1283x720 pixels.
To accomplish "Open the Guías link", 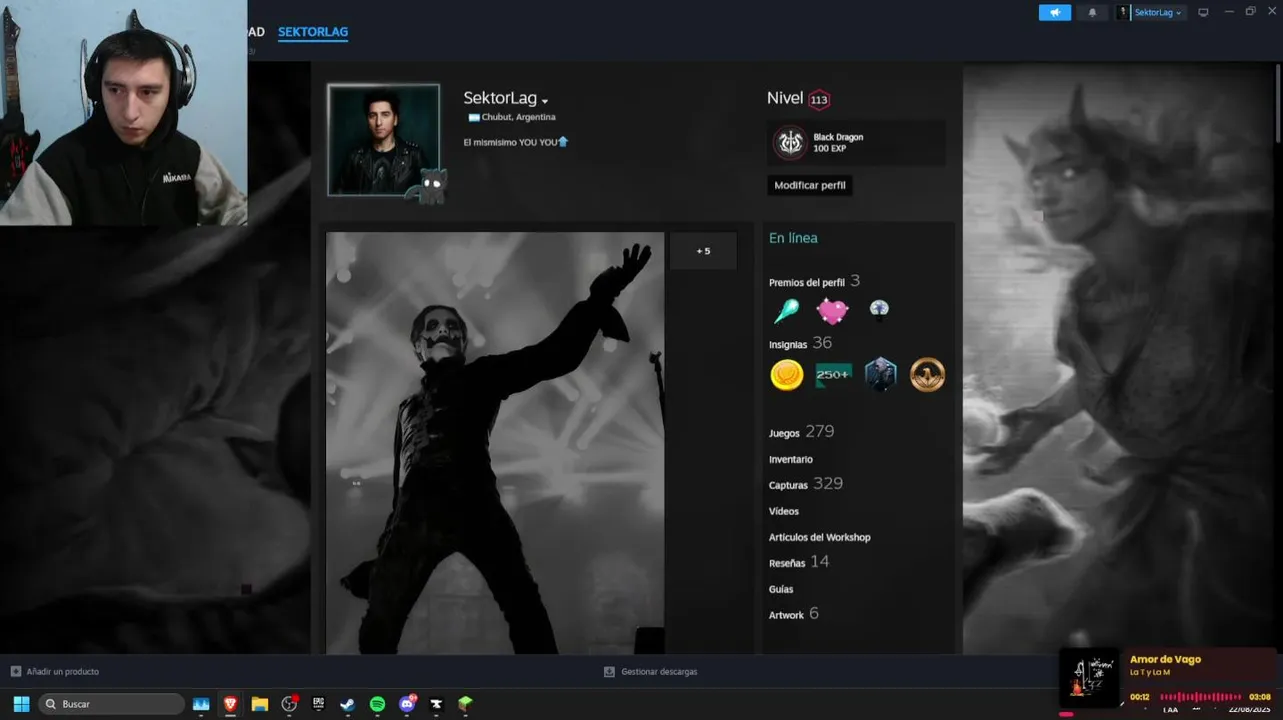I will point(781,589).
